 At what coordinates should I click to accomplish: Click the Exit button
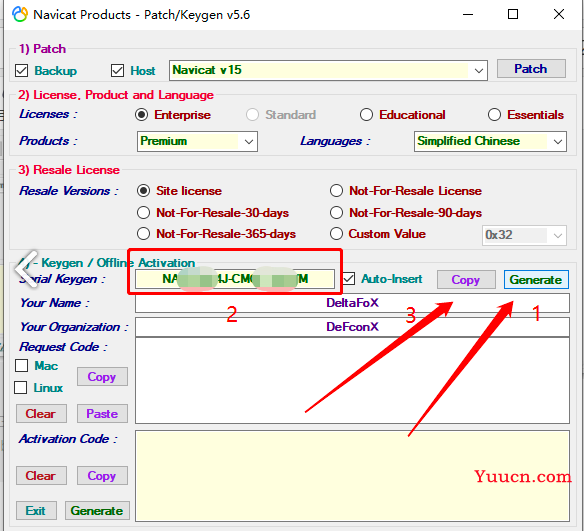click(x=36, y=511)
